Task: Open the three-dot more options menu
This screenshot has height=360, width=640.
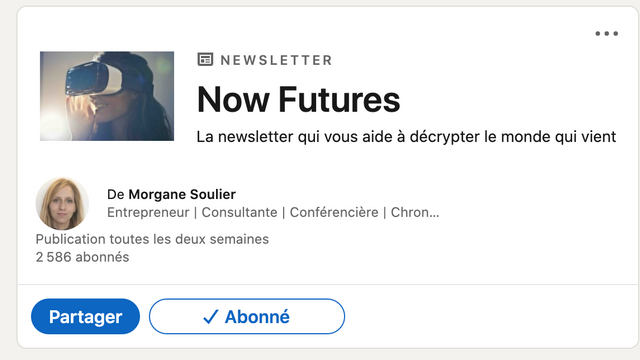Action: (606, 33)
